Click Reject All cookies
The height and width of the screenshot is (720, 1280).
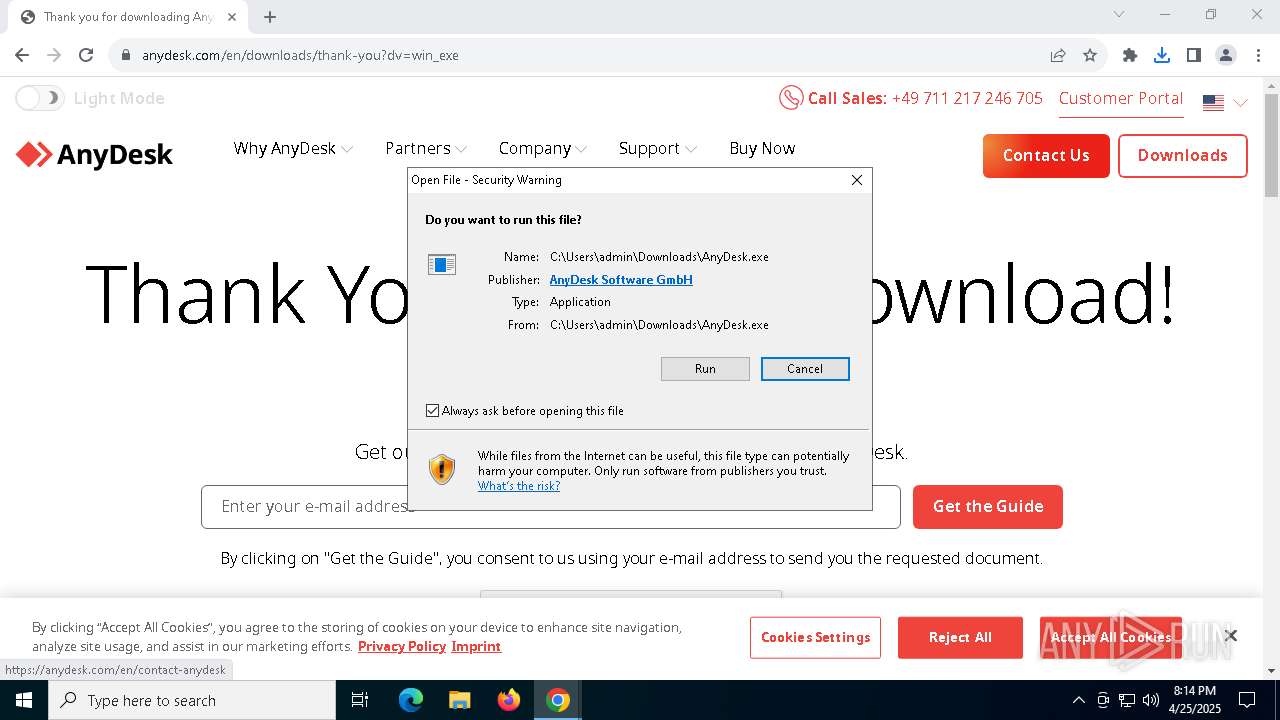pyautogui.click(x=960, y=638)
